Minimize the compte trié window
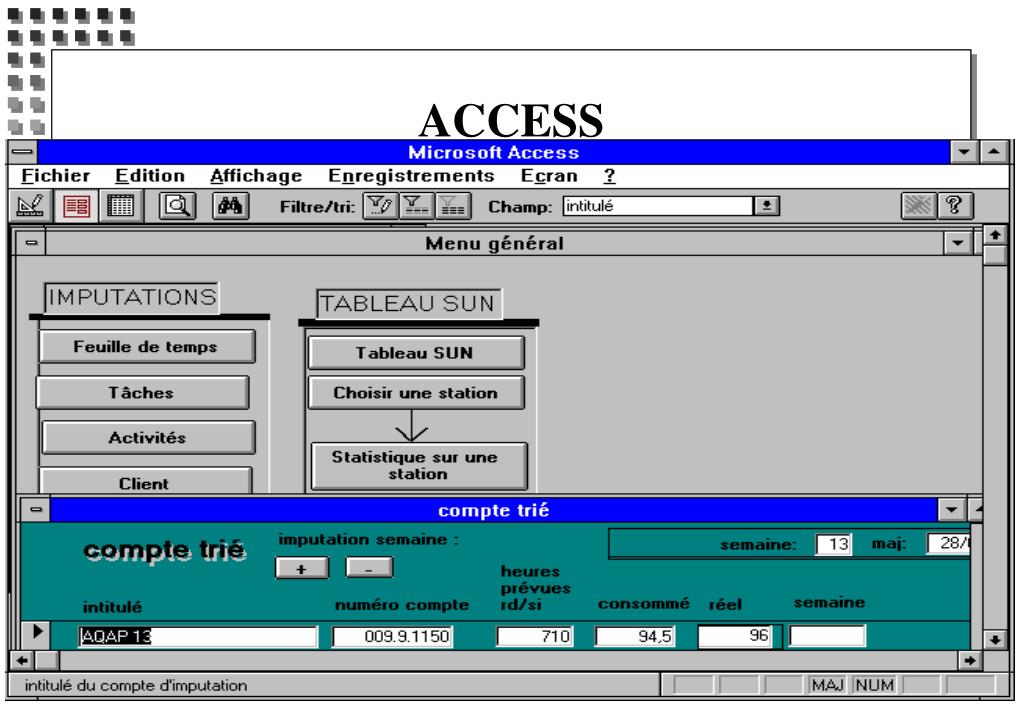Screen dimensions: 1023x708 pos(952,510)
